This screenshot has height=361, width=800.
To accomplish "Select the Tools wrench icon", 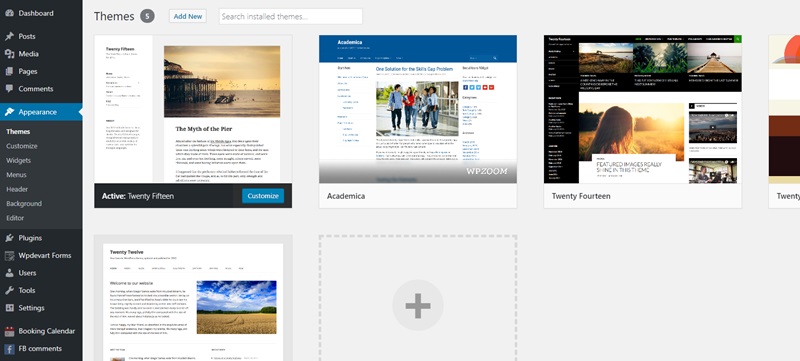I will (9, 290).
